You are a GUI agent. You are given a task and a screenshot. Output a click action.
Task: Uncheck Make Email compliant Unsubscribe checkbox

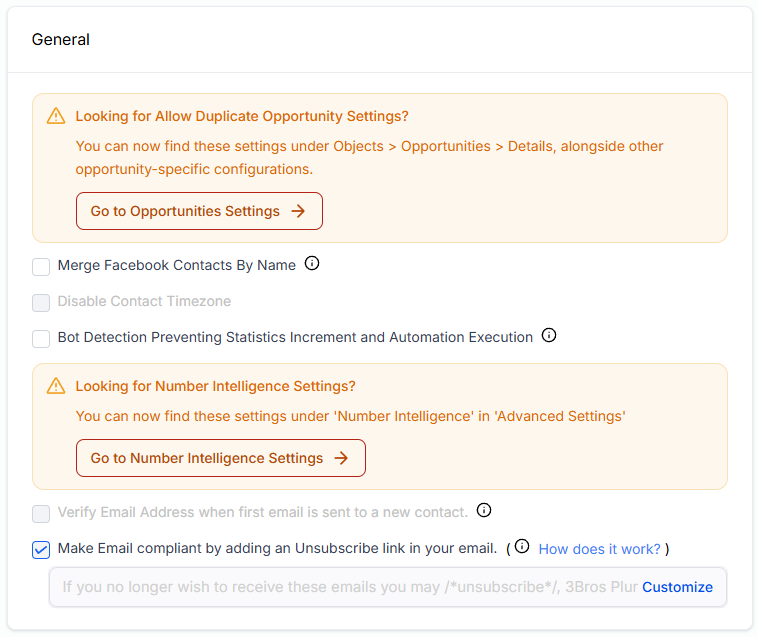click(41, 549)
